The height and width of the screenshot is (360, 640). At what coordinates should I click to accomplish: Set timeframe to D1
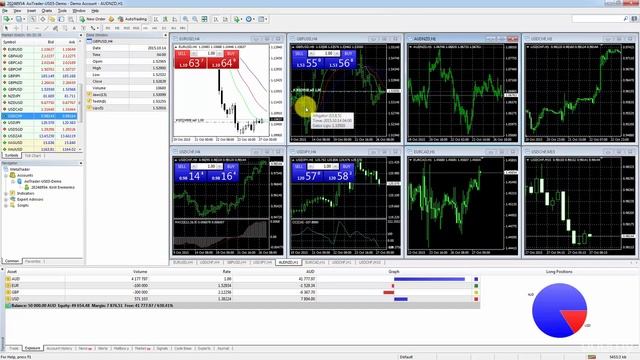(x=164, y=28)
